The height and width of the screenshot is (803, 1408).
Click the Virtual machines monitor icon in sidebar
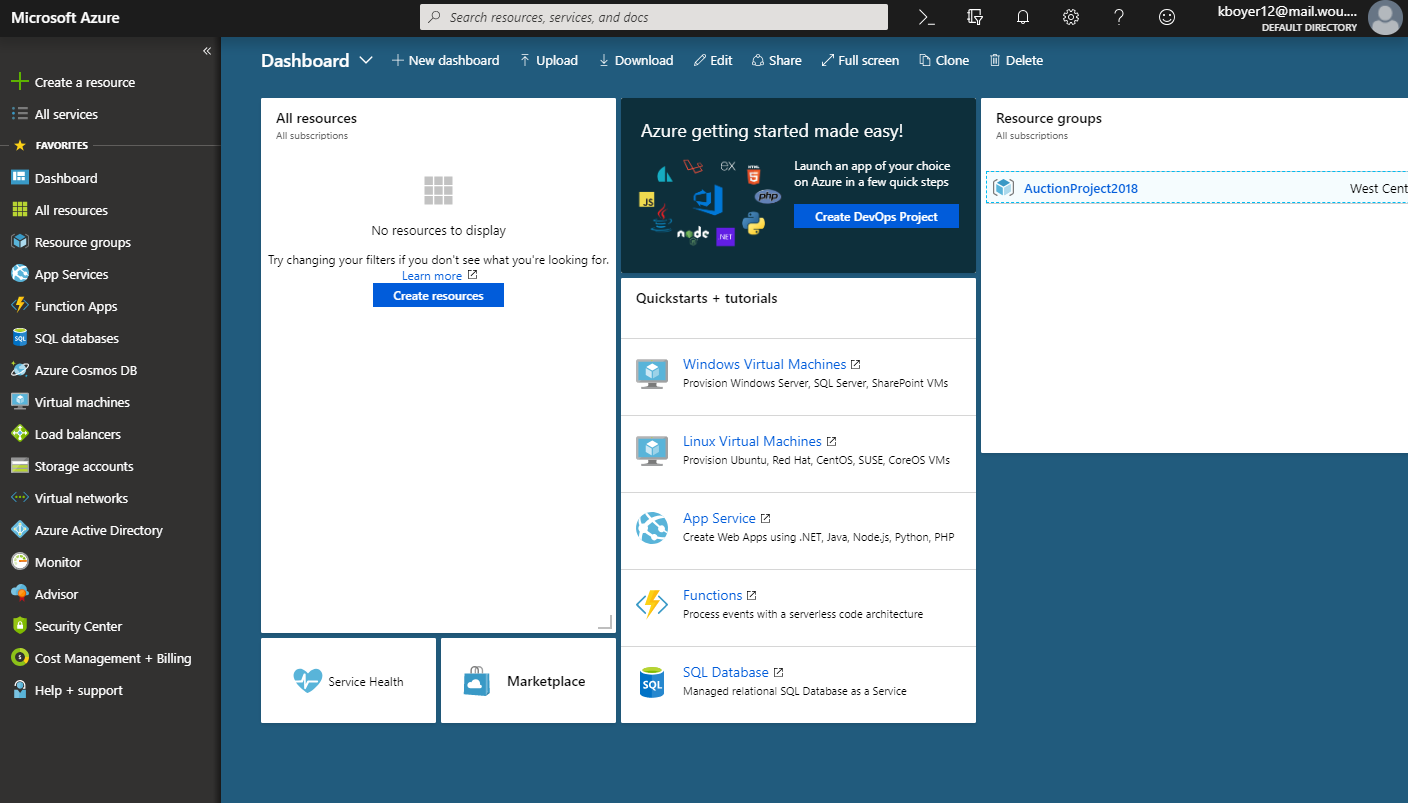coord(19,402)
